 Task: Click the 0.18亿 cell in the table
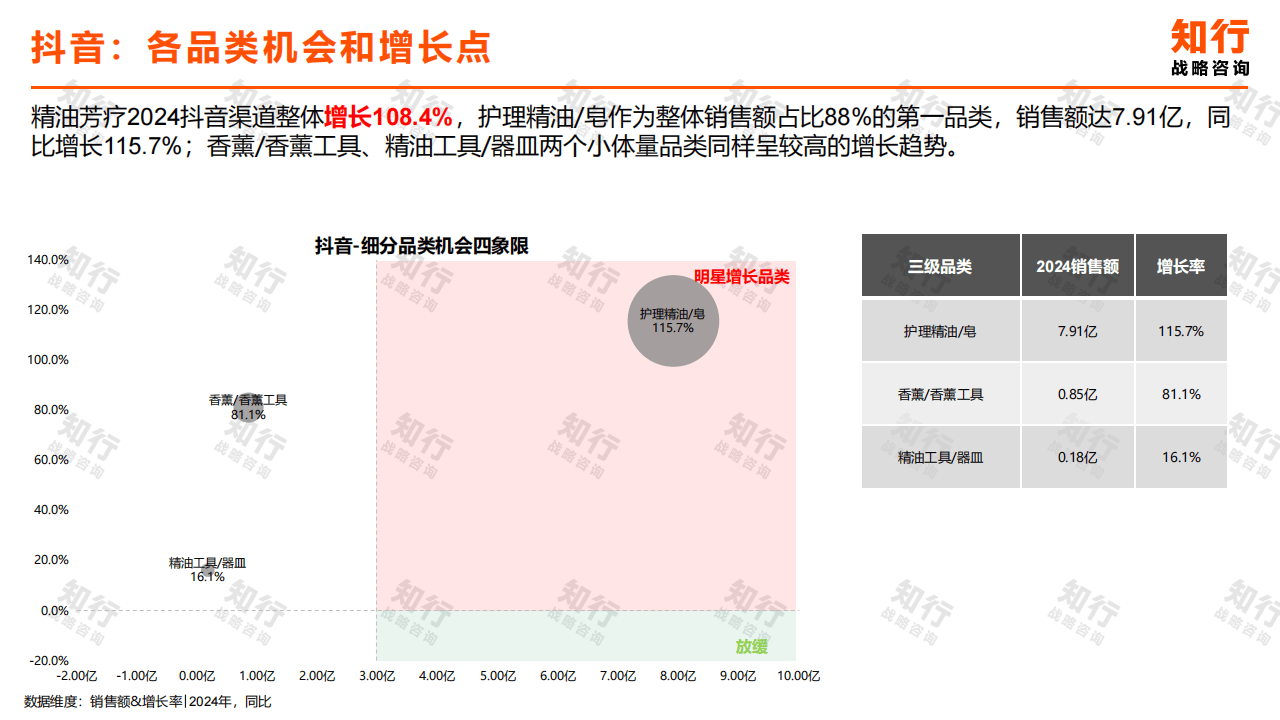(x=1077, y=457)
